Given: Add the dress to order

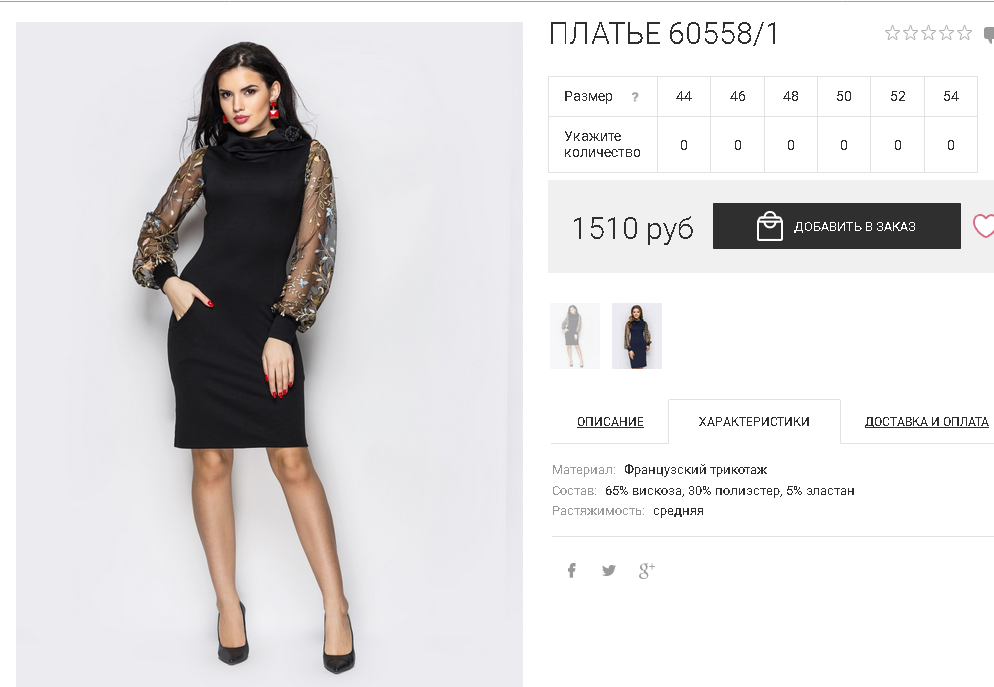Looking at the screenshot, I should (x=836, y=226).
